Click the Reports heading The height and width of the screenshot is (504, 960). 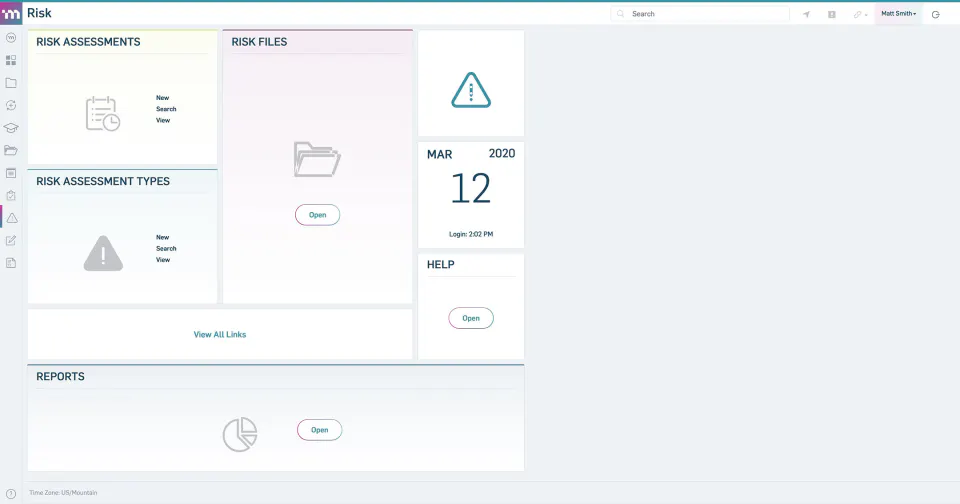pyautogui.click(x=60, y=377)
